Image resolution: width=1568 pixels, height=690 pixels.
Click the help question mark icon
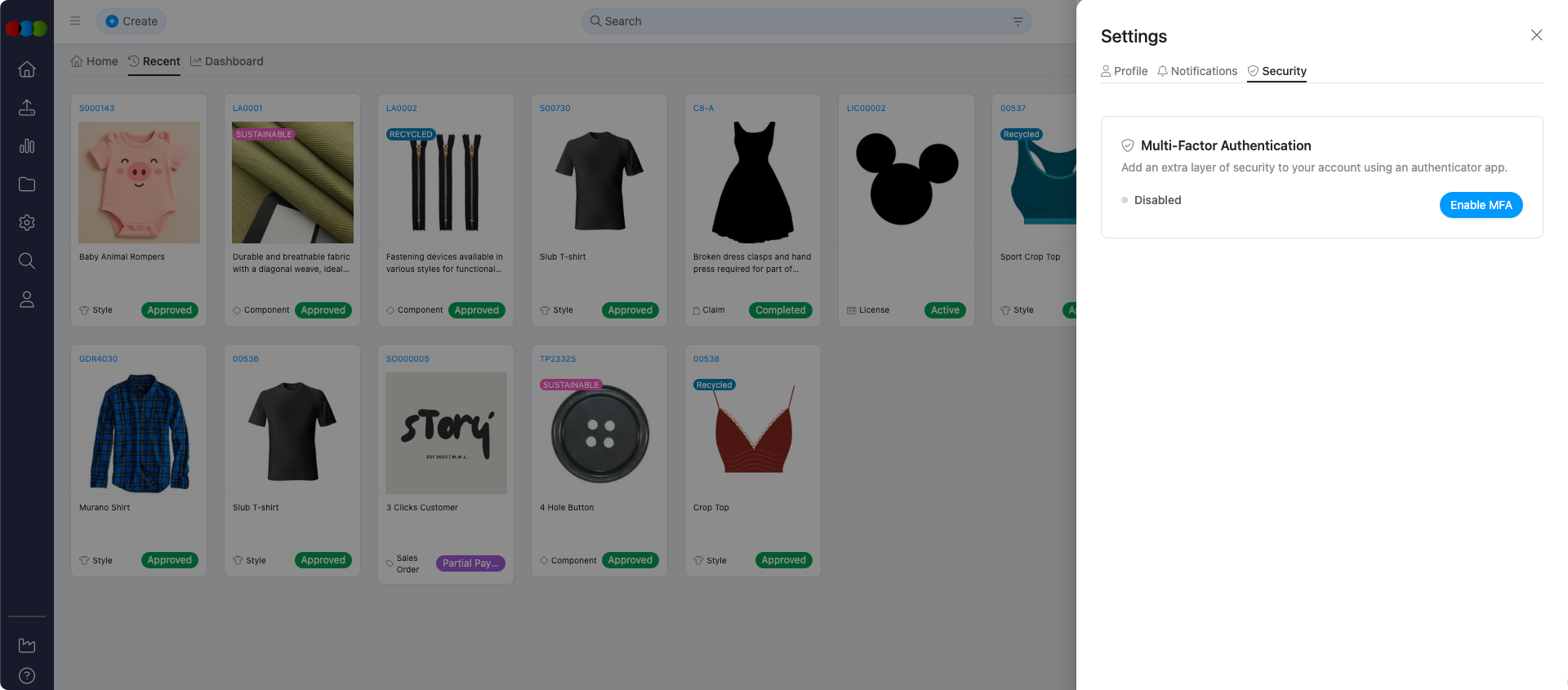click(27, 675)
